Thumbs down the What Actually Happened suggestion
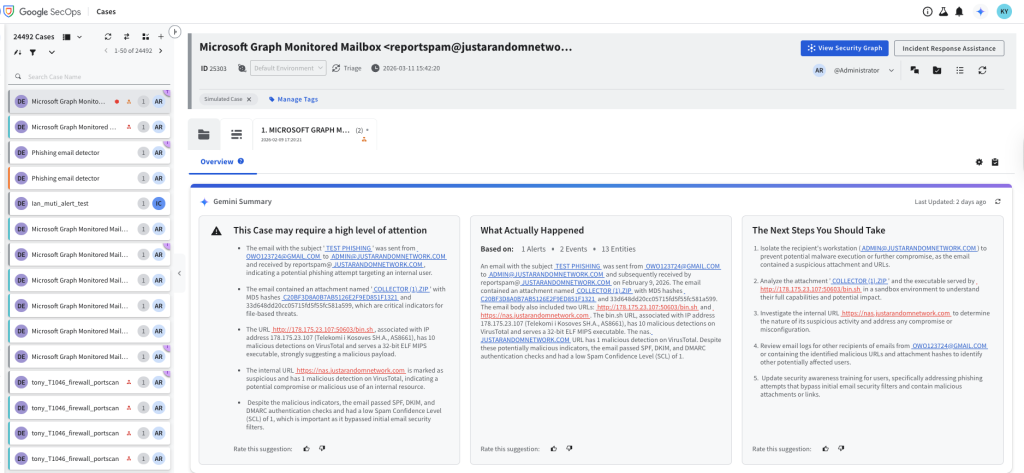This screenshot has height=473, width=1024. click(569, 449)
